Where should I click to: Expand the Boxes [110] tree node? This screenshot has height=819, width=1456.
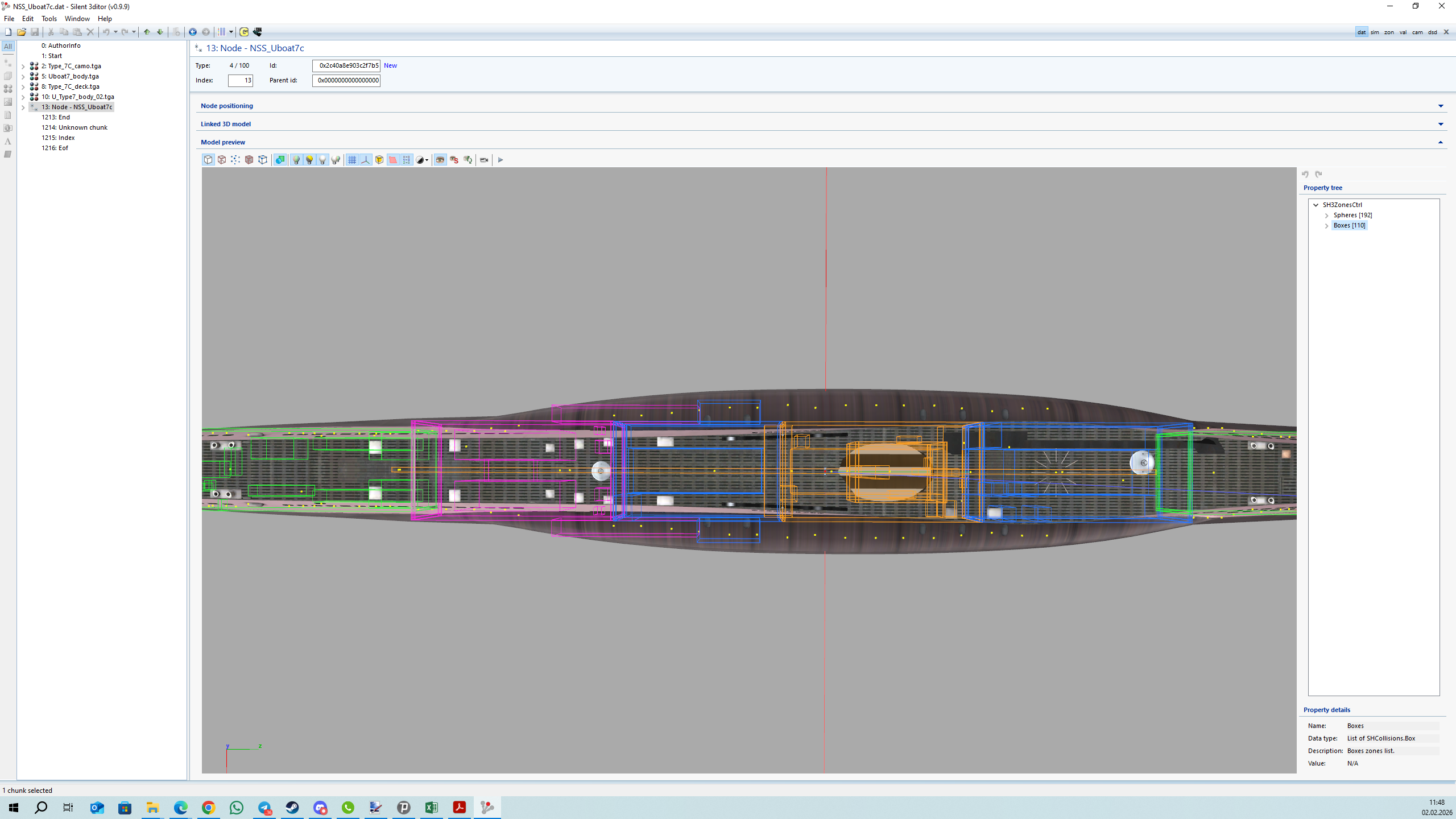click(x=1327, y=226)
